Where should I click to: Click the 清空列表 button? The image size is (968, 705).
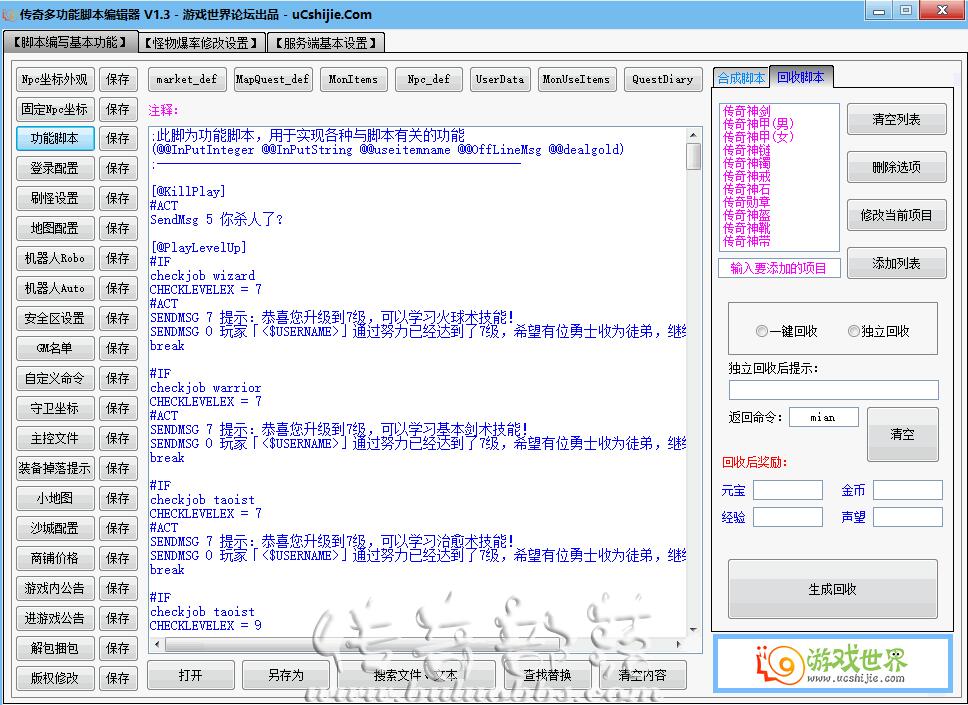coord(896,119)
